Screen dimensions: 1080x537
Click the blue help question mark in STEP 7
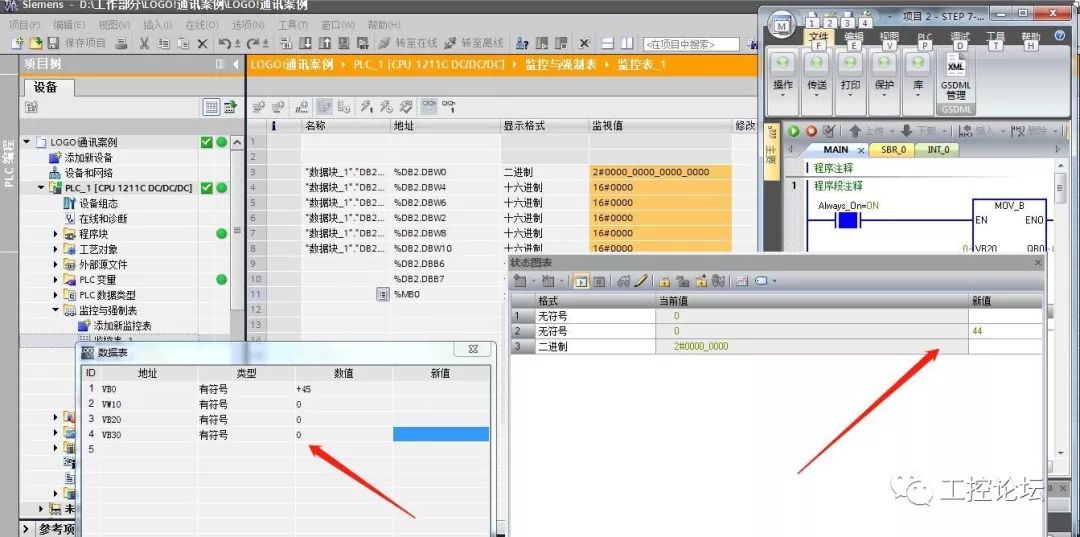(1060, 35)
